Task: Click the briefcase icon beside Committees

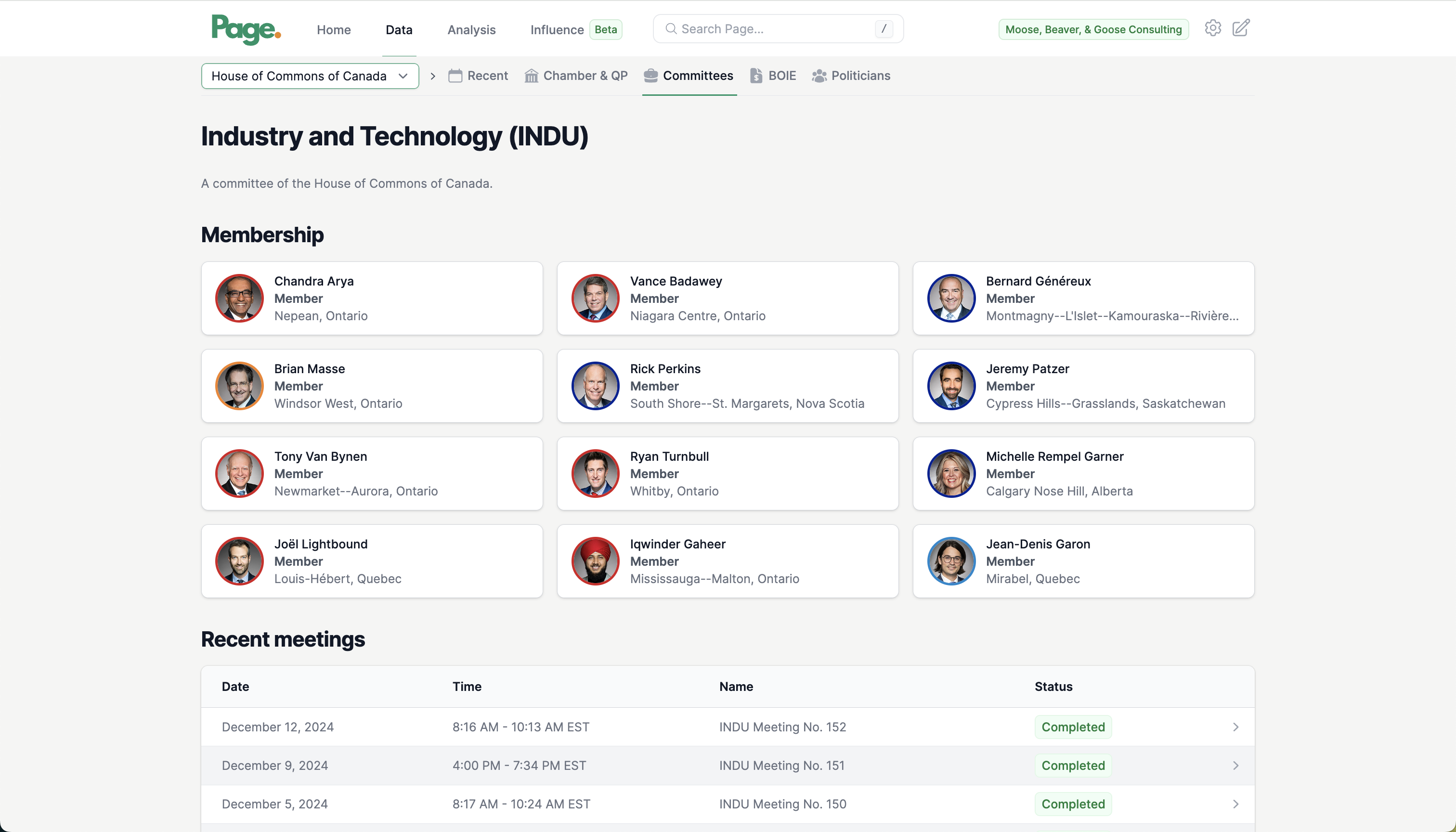Action: pos(650,76)
